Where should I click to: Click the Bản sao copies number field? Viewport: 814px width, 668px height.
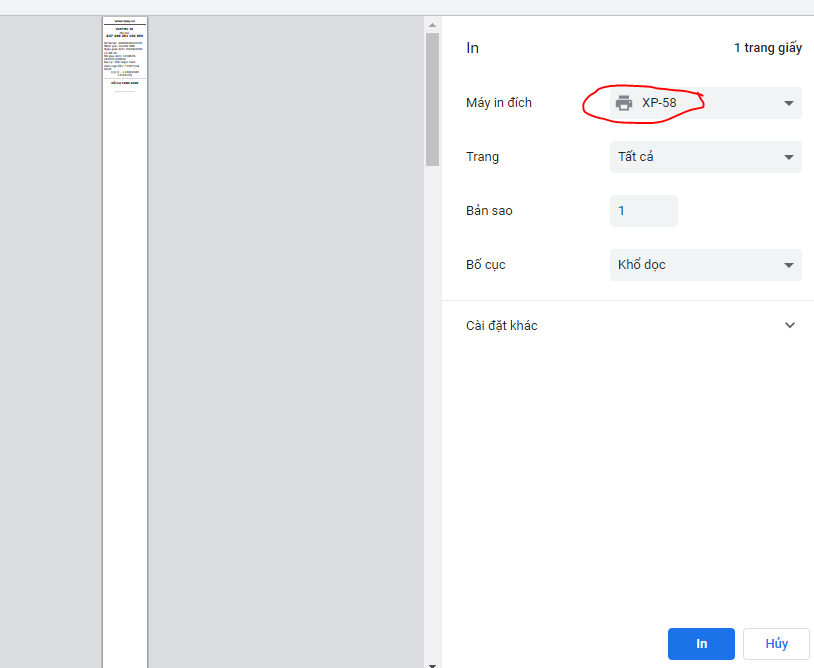click(643, 211)
